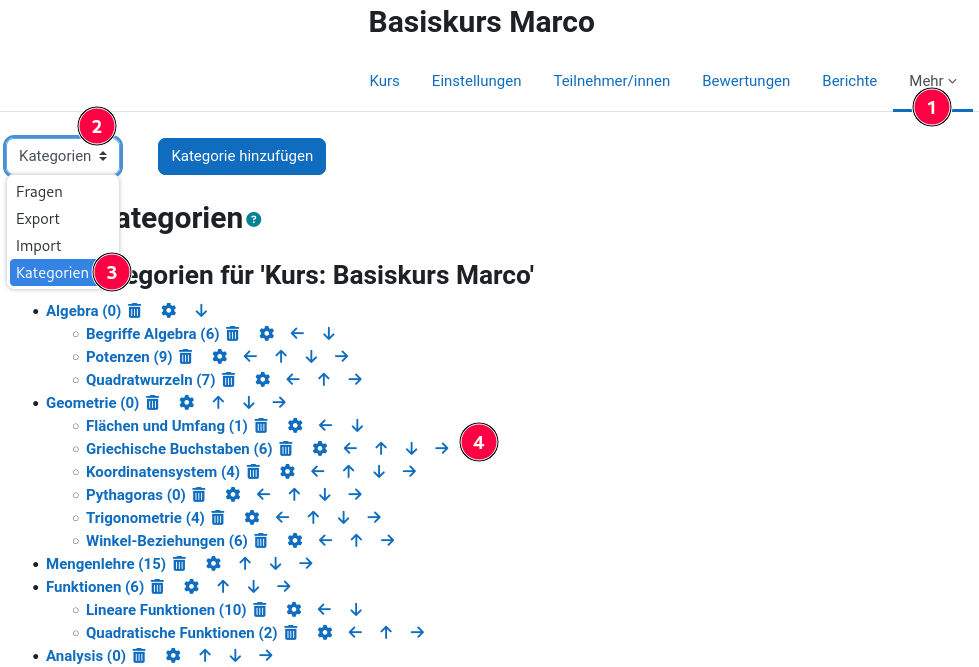Go to the Teilnehmer/innen tab
Screen dimensions: 979x667
click(x=612, y=81)
